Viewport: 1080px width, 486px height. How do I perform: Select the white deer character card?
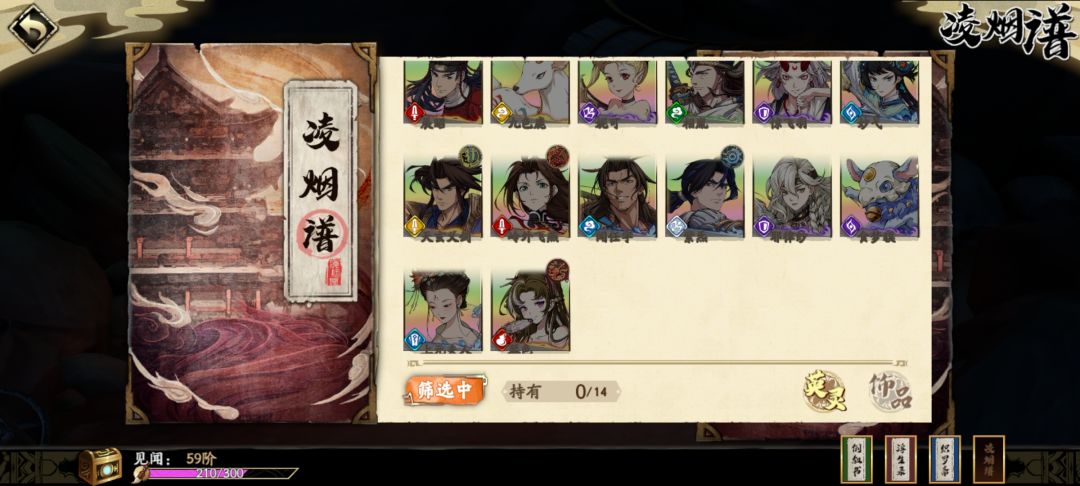click(x=530, y=92)
